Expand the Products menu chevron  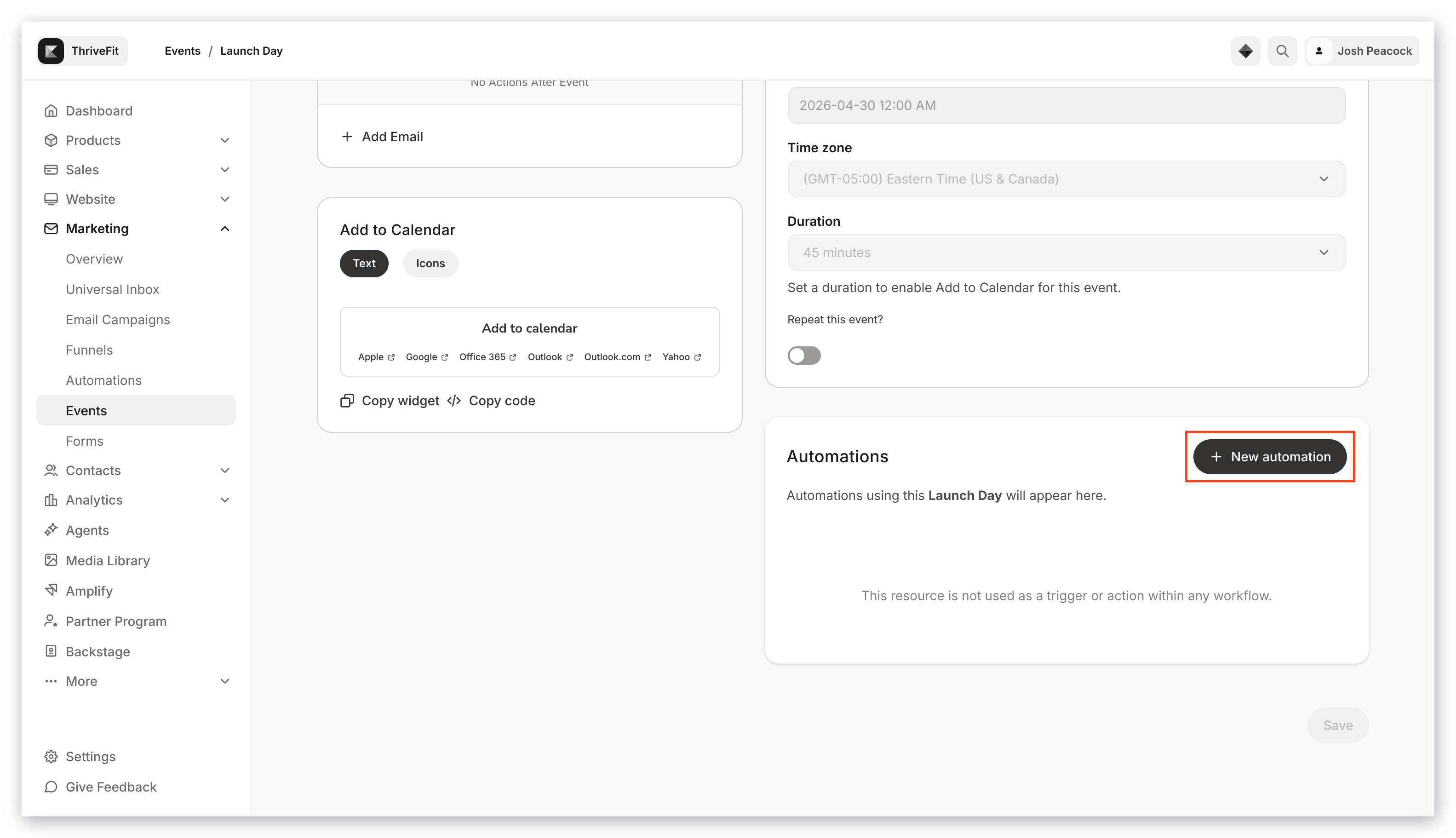pyautogui.click(x=225, y=140)
